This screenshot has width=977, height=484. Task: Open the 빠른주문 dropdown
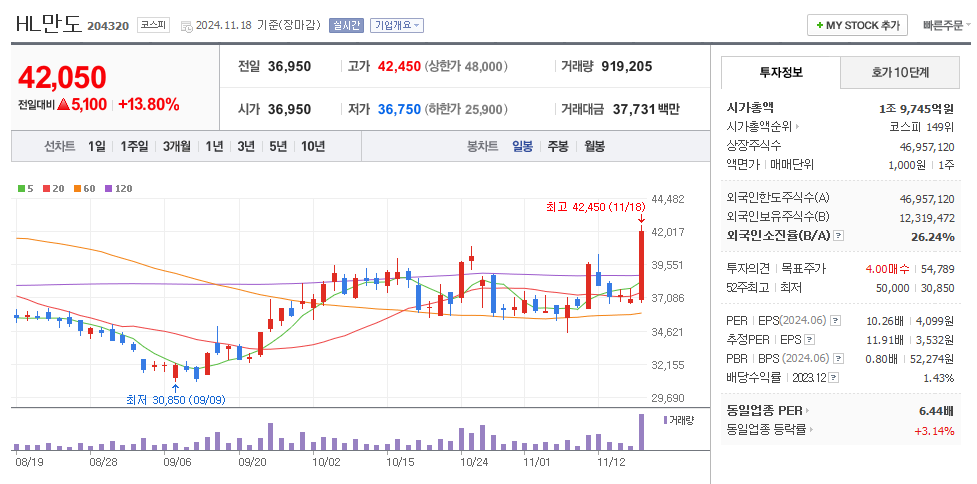click(947, 26)
